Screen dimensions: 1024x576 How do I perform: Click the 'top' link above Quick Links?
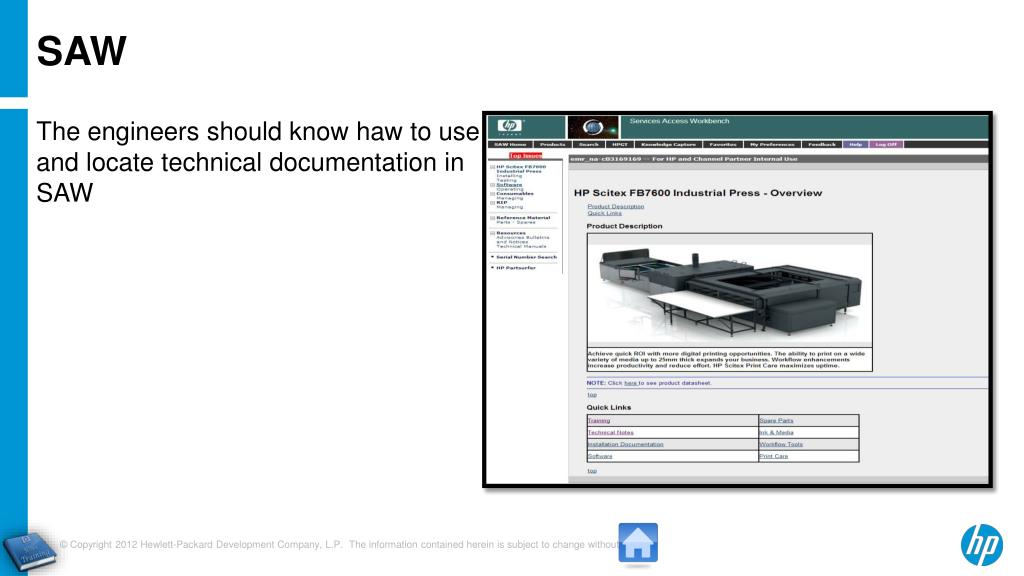[592, 394]
